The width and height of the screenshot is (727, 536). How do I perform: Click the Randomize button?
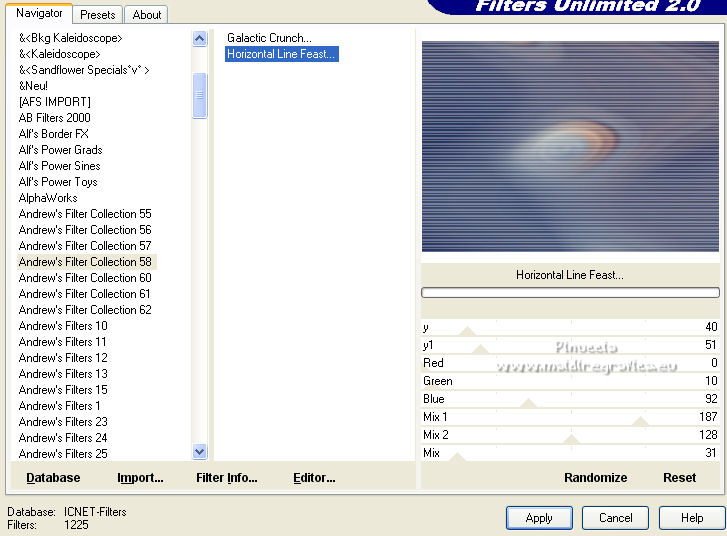[595, 478]
